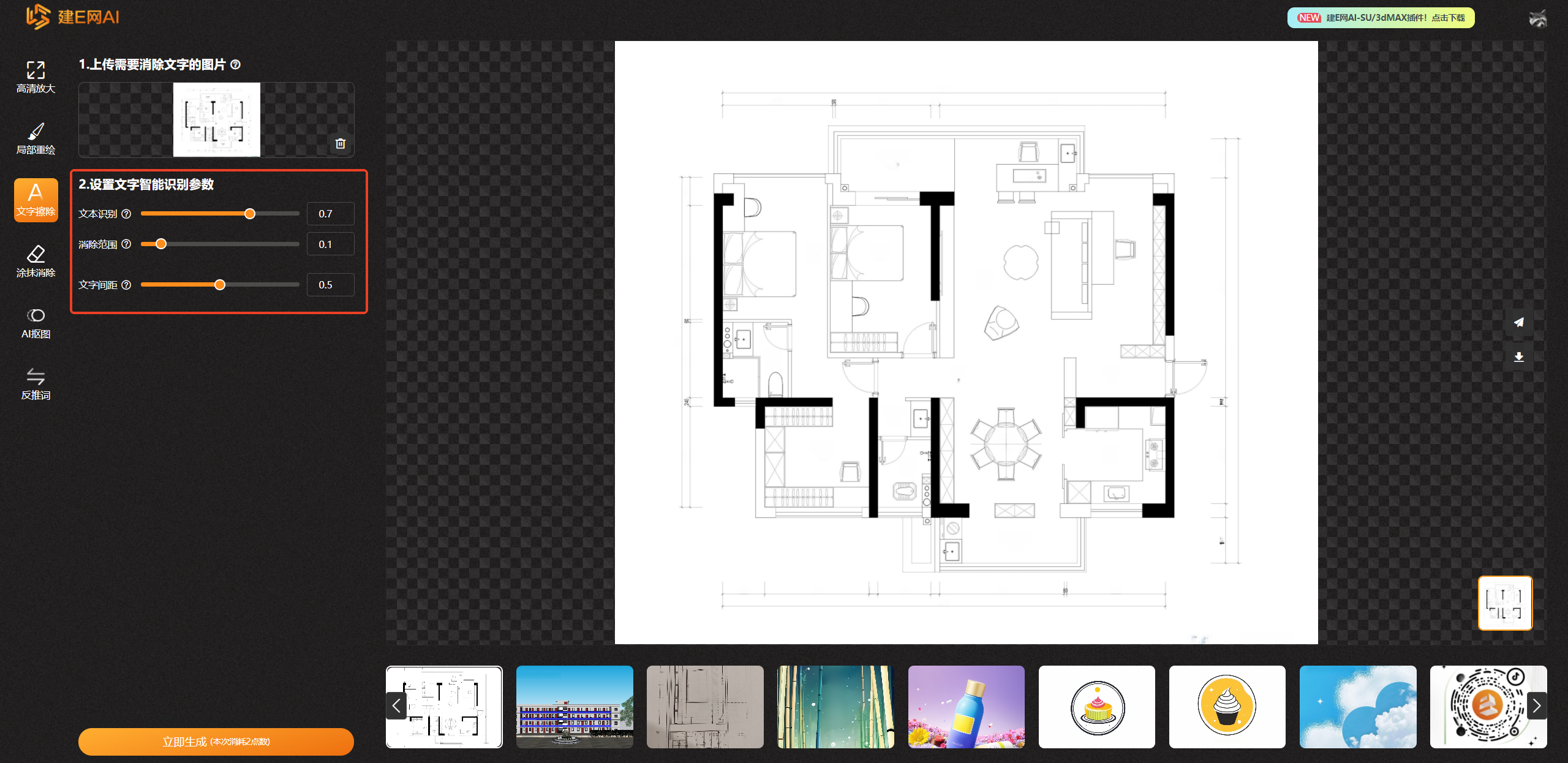Click help icon next to 文本识别
This screenshot has width=1568, height=763.
(x=126, y=214)
